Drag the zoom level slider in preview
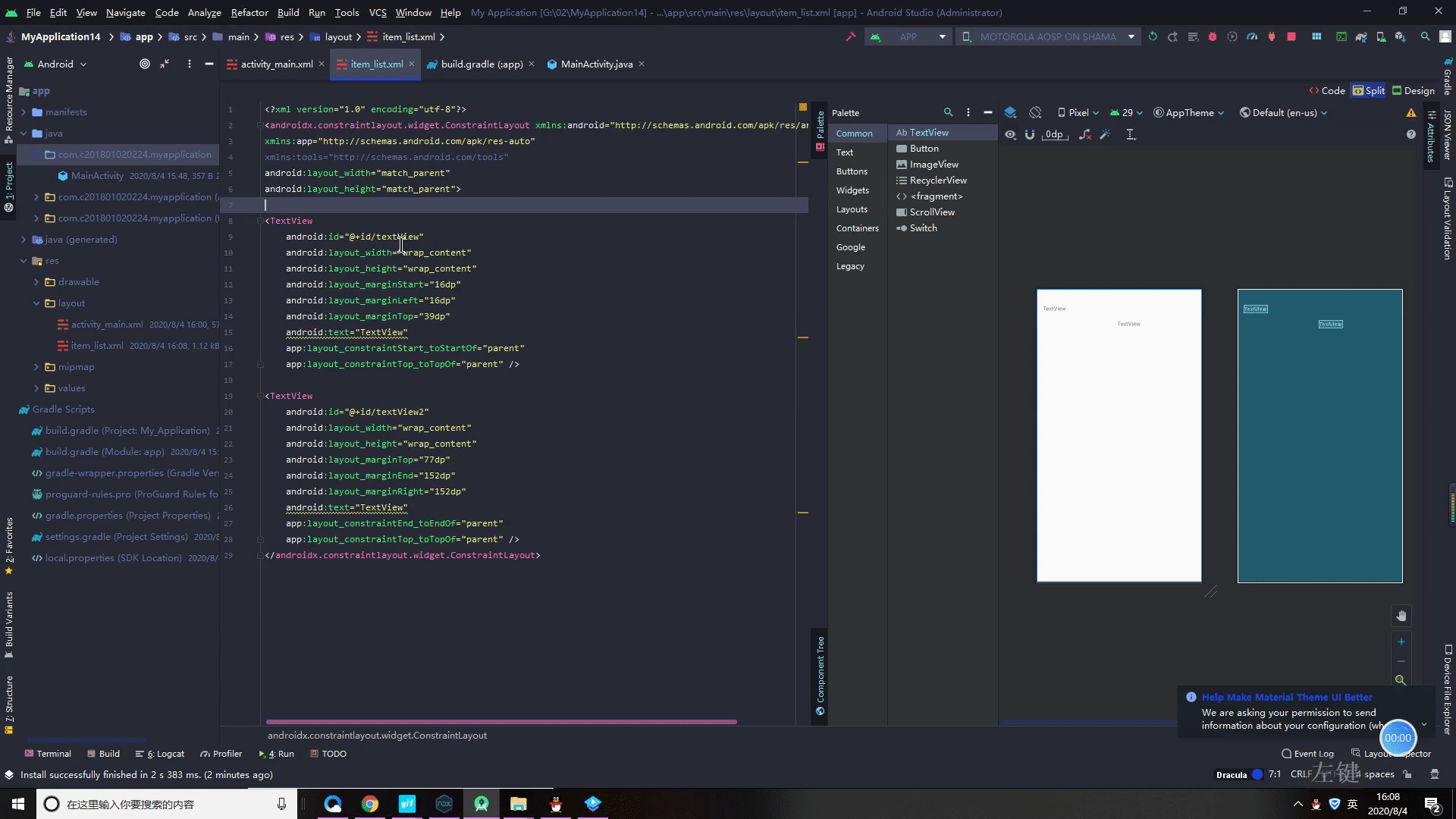This screenshot has width=1456, height=819. [x=1402, y=661]
